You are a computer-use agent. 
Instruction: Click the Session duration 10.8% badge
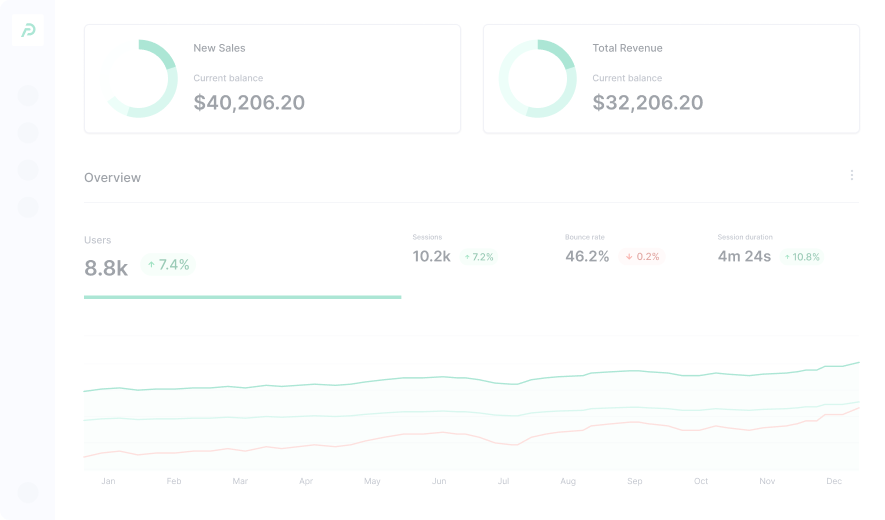[x=802, y=257]
